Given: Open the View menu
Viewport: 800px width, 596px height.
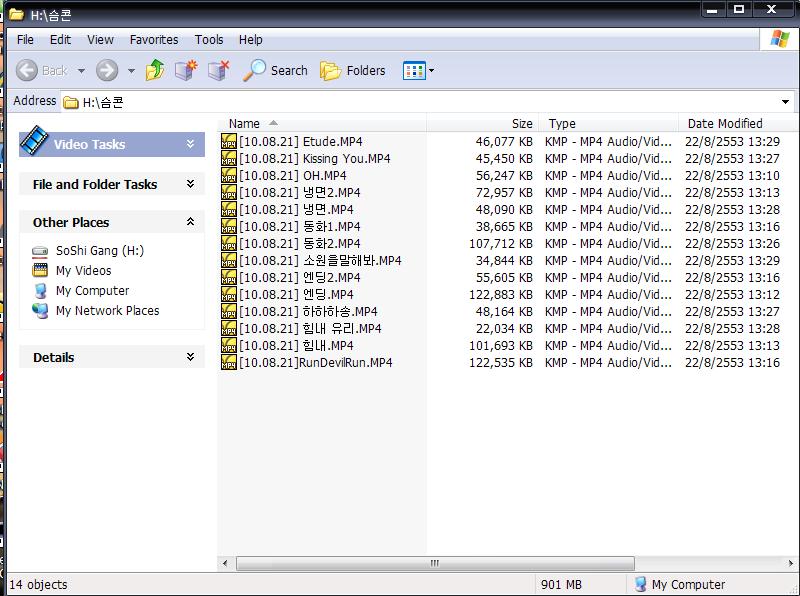Looking at the screenshot, I should coord(100,40).
